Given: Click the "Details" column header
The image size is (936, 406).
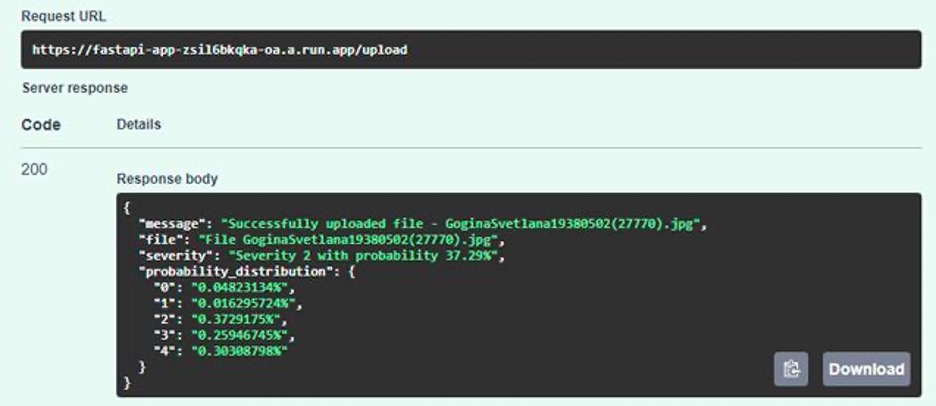Looking at the screenshot, I should [x=139, y=125].
